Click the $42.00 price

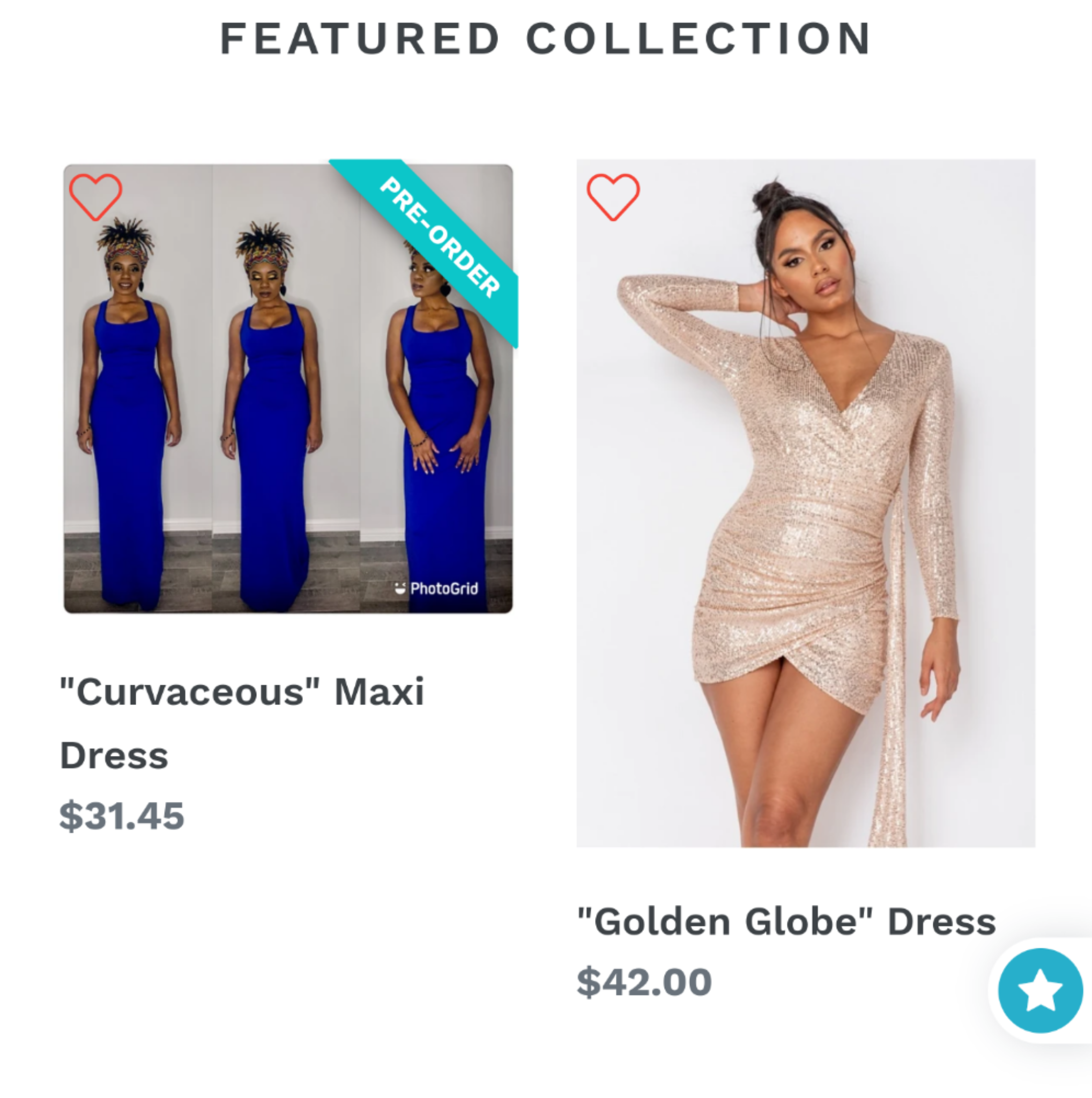644,982
